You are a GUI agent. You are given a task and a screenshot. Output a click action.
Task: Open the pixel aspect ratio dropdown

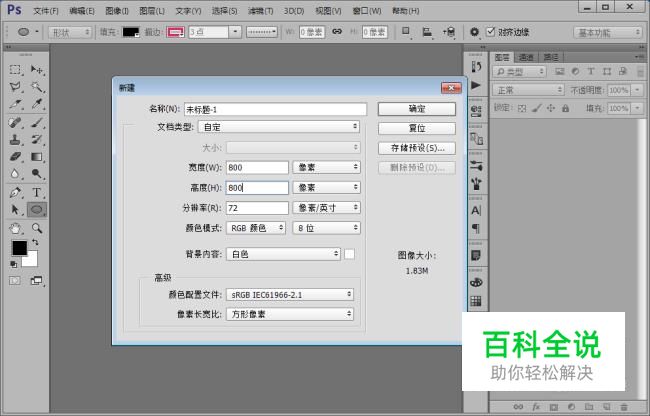290,314
